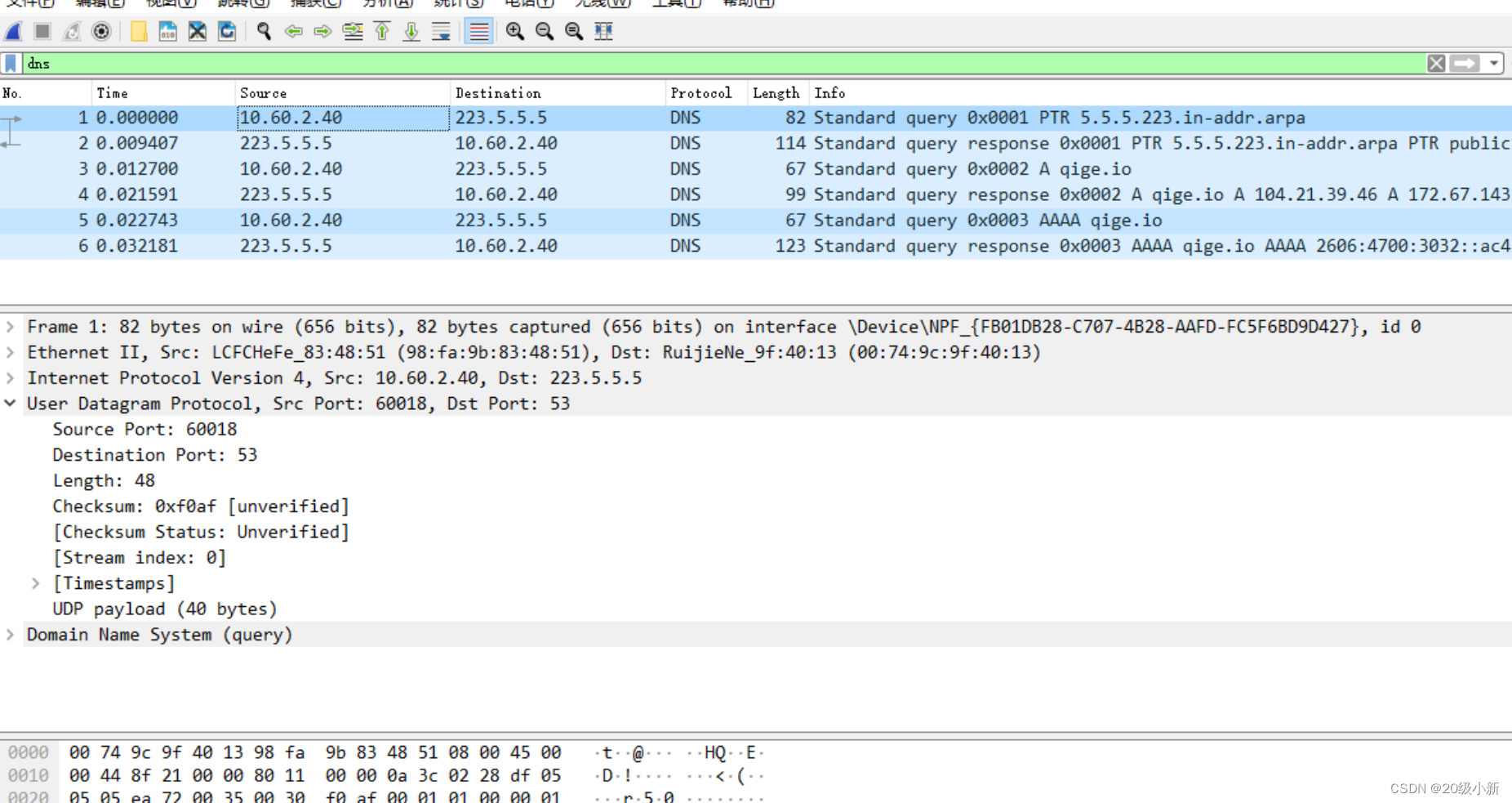Go back with the left green arrow
This screenshot has height=803, width=1512.
tap(293, 32)
